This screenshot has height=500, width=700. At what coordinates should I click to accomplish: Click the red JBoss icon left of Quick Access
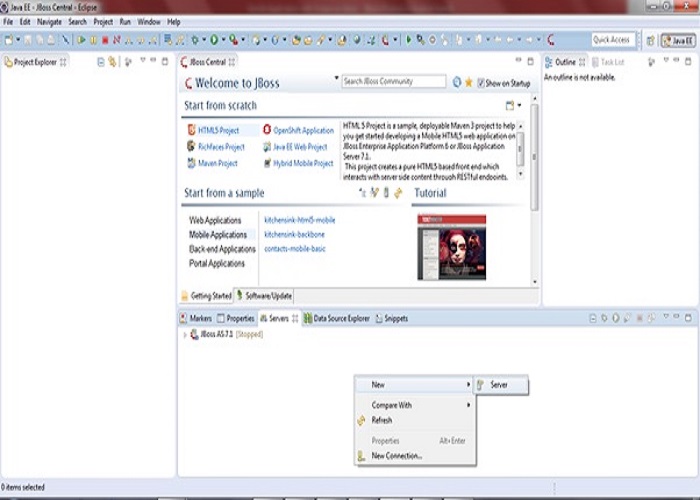(x=551, y=40)
